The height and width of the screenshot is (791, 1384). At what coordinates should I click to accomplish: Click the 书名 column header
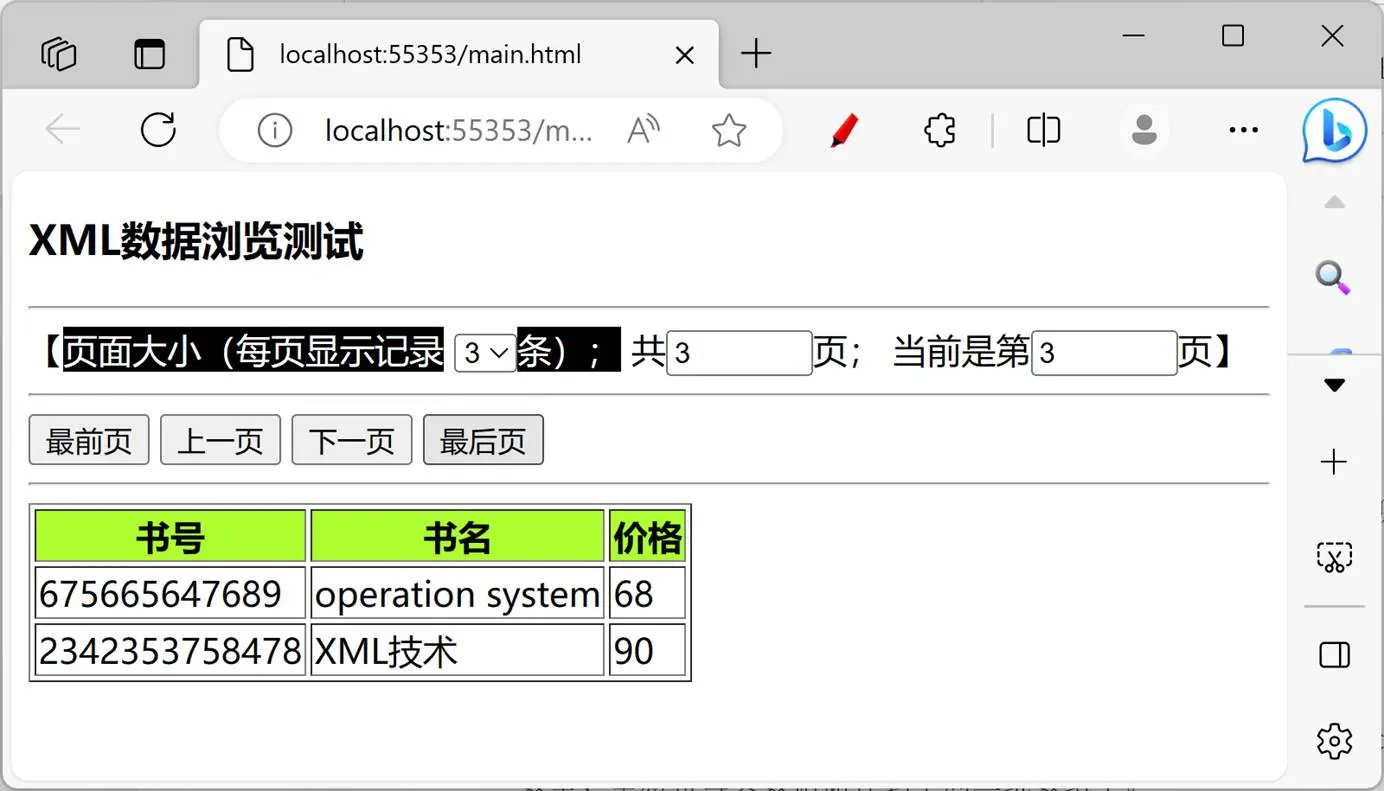click(x=457, y=536)
